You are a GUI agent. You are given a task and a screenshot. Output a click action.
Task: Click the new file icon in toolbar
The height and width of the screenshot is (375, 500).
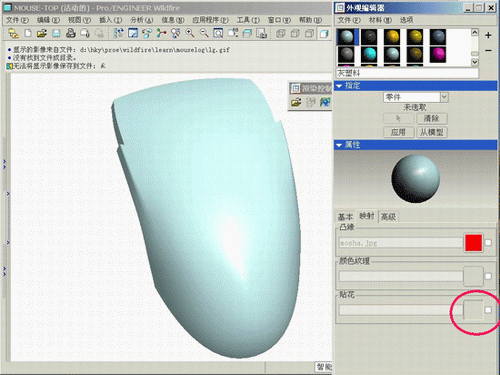point(28,33)
